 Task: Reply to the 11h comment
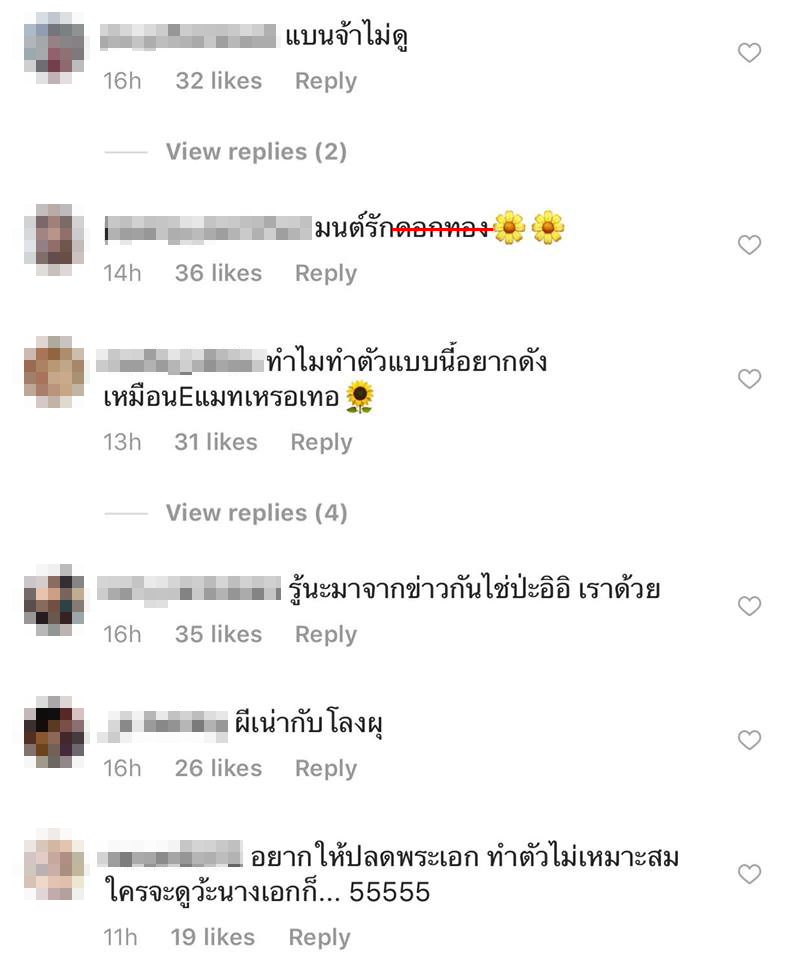tap(320, 937)
